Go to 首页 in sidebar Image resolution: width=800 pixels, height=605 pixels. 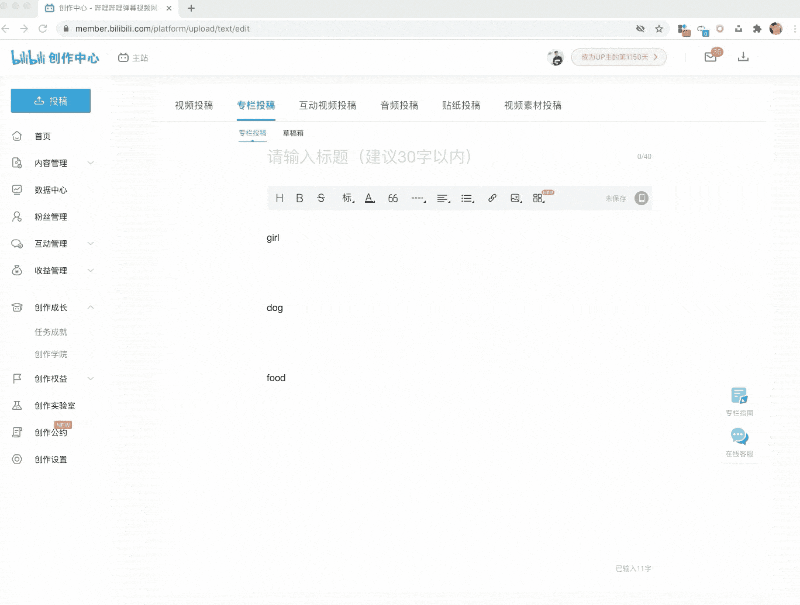coord(42,136)
